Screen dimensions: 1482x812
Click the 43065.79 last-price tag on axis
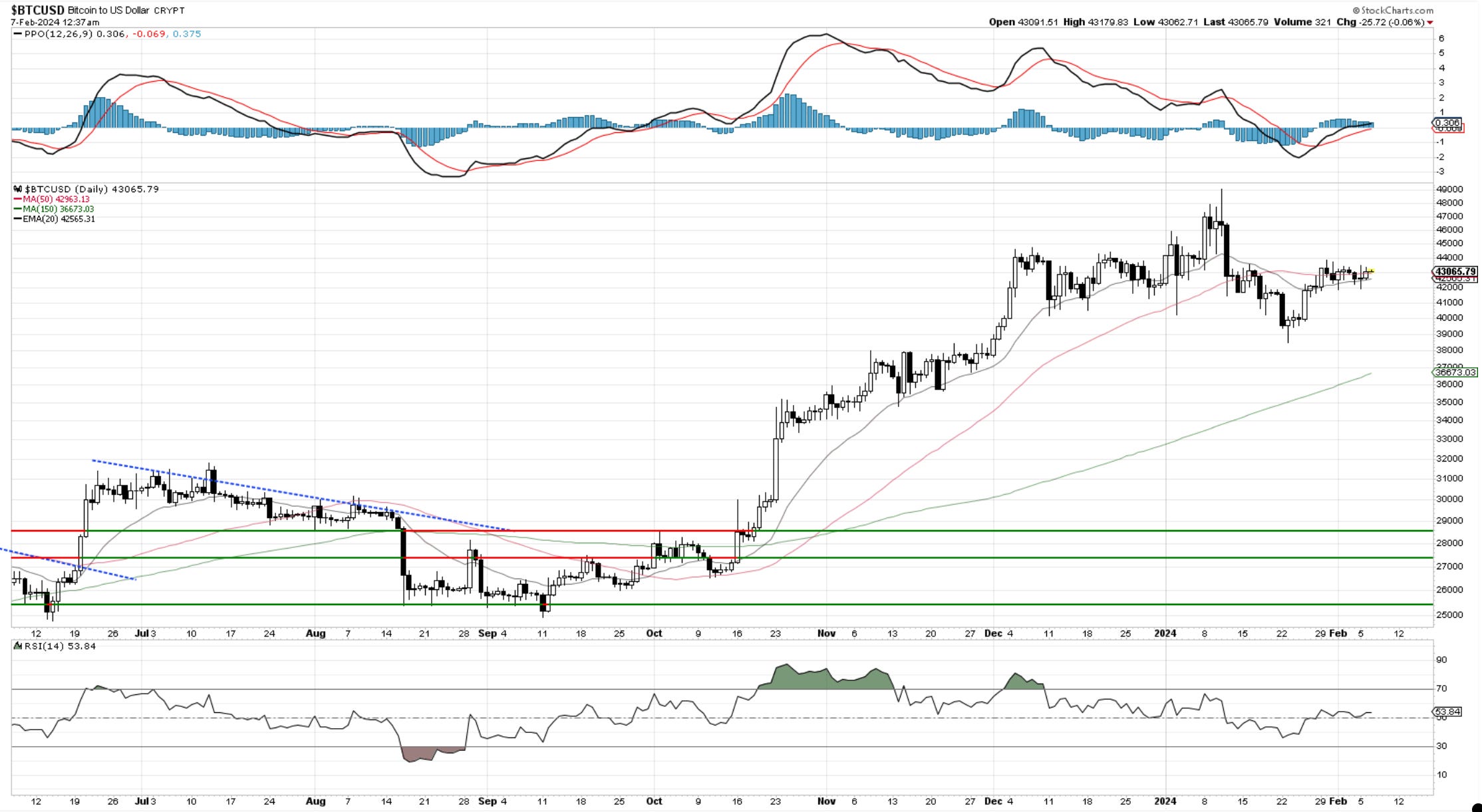[x=1455, y=271]
